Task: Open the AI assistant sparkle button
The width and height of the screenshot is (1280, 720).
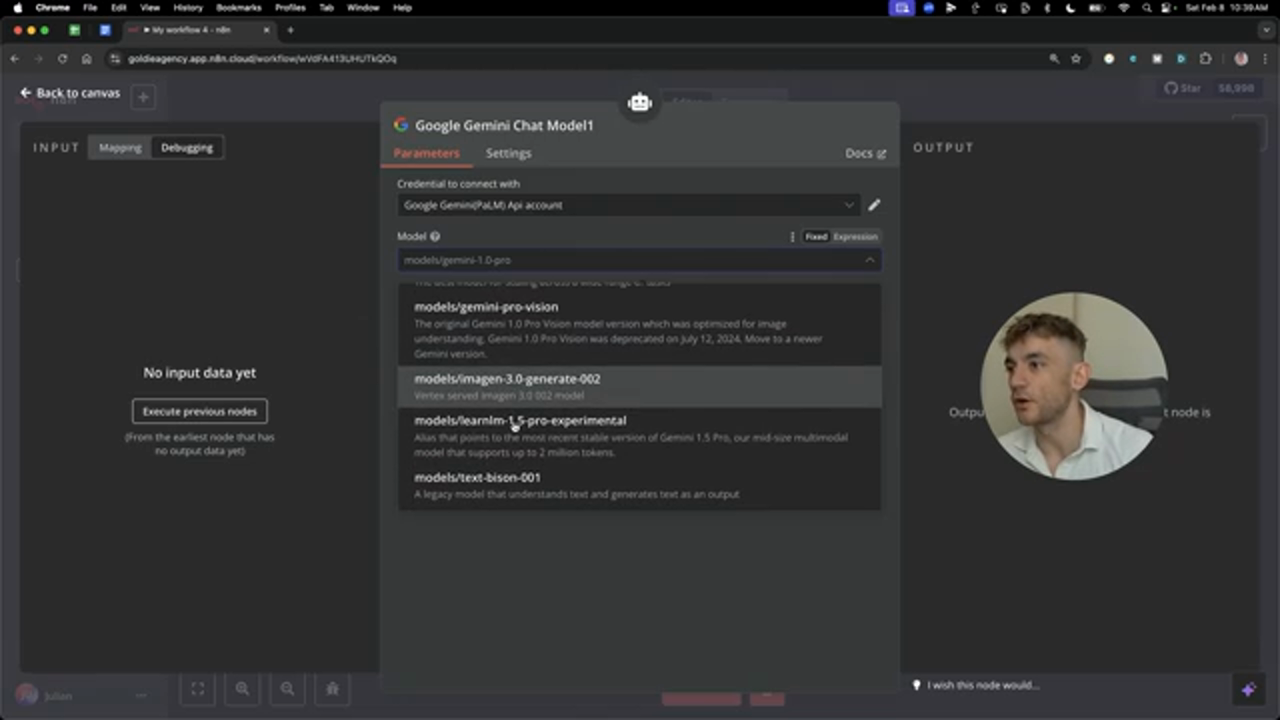Action: 1248,690
